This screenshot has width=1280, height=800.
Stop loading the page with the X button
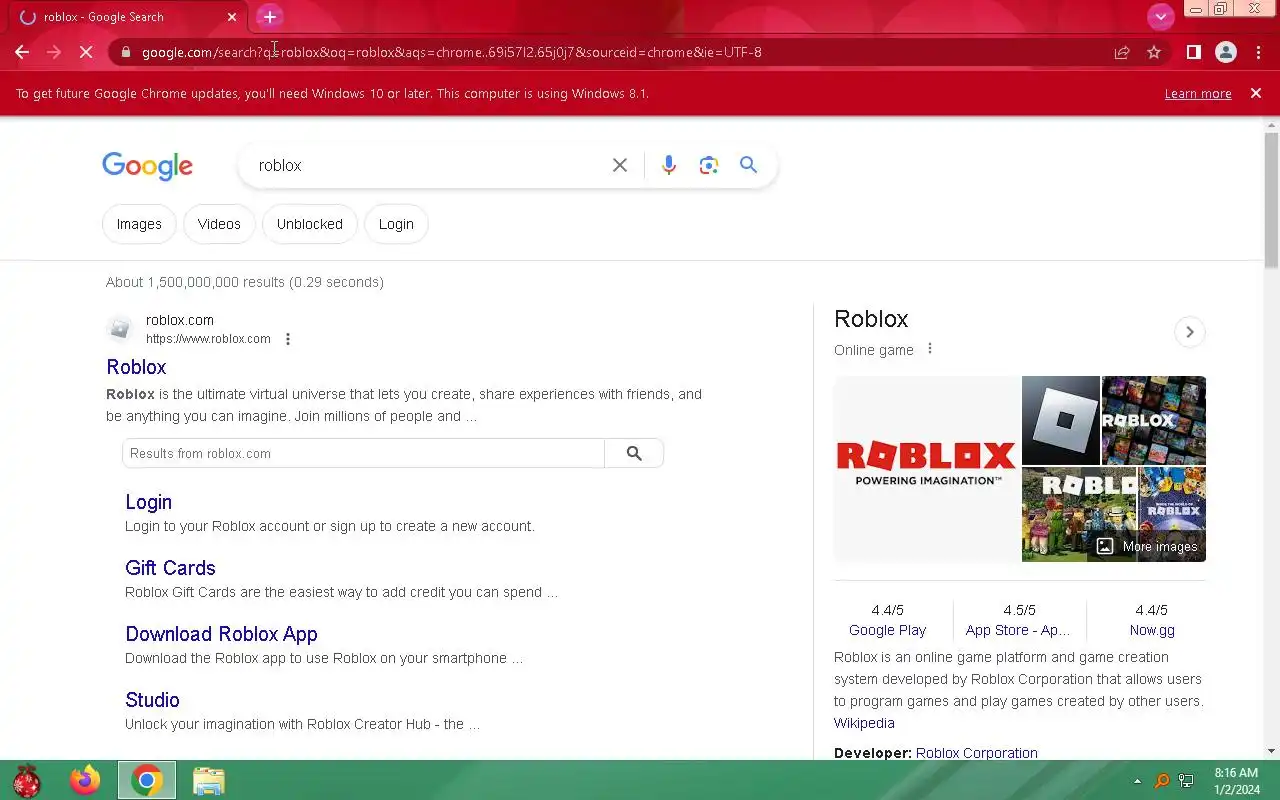pyautogui.click(x=86, y=52)
